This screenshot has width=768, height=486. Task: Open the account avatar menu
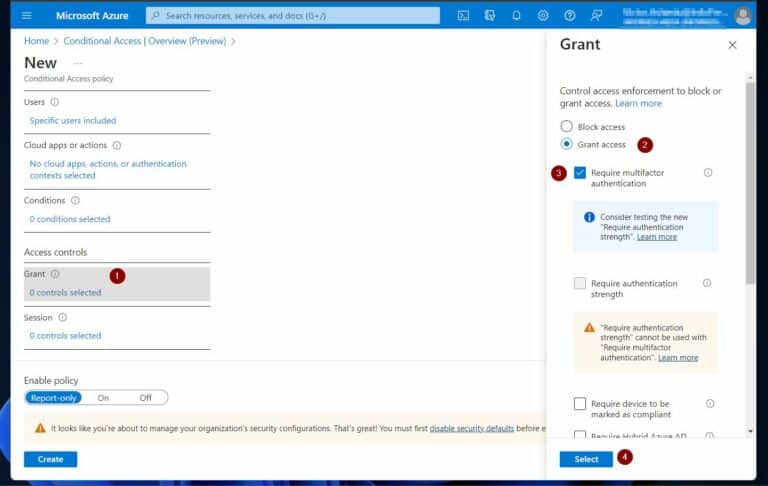[x=743, y=16]
